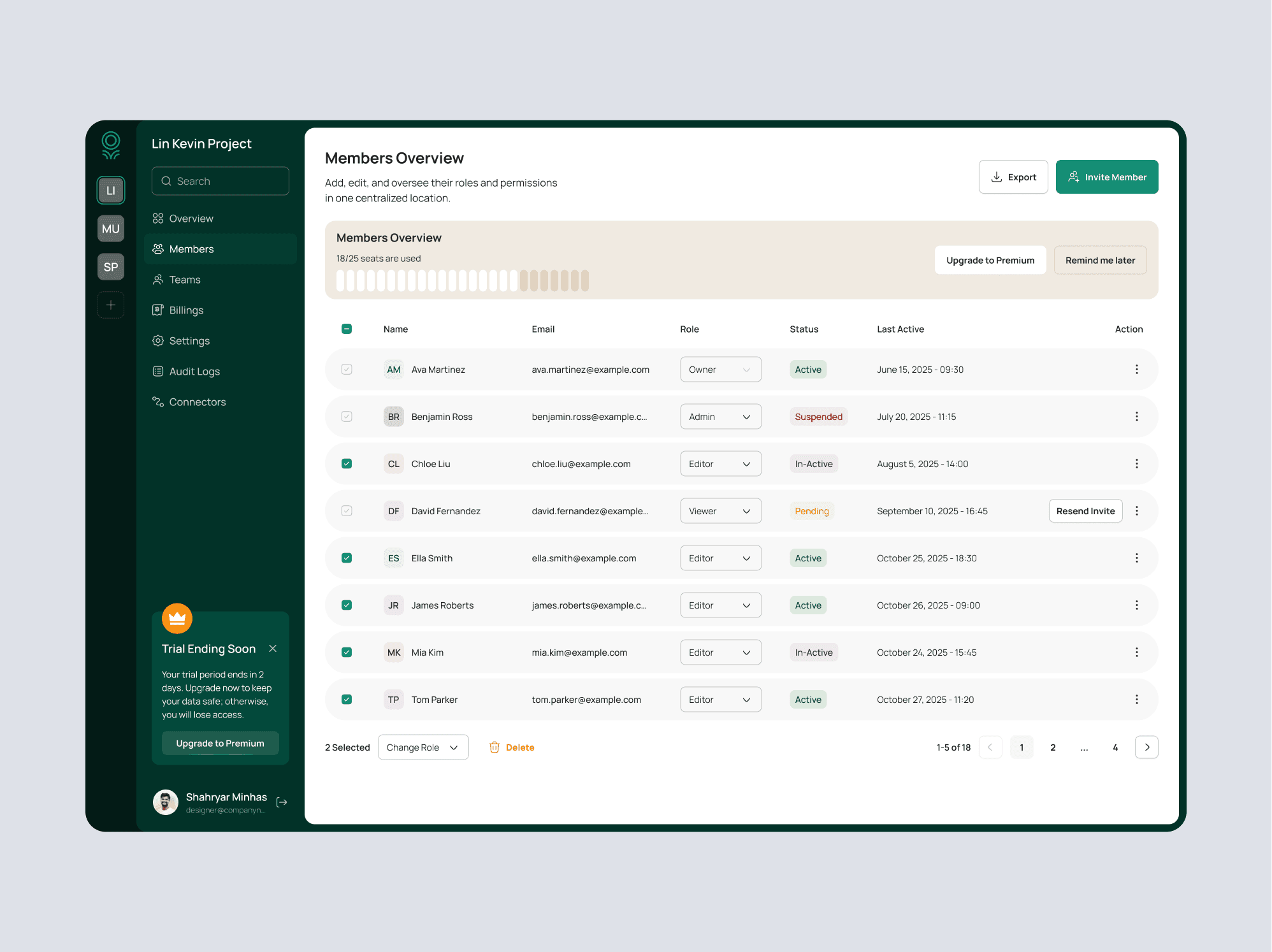Toggle the select-all header checkbox
This screenshot has height=952, width=1272.
[x=347, y=329]
